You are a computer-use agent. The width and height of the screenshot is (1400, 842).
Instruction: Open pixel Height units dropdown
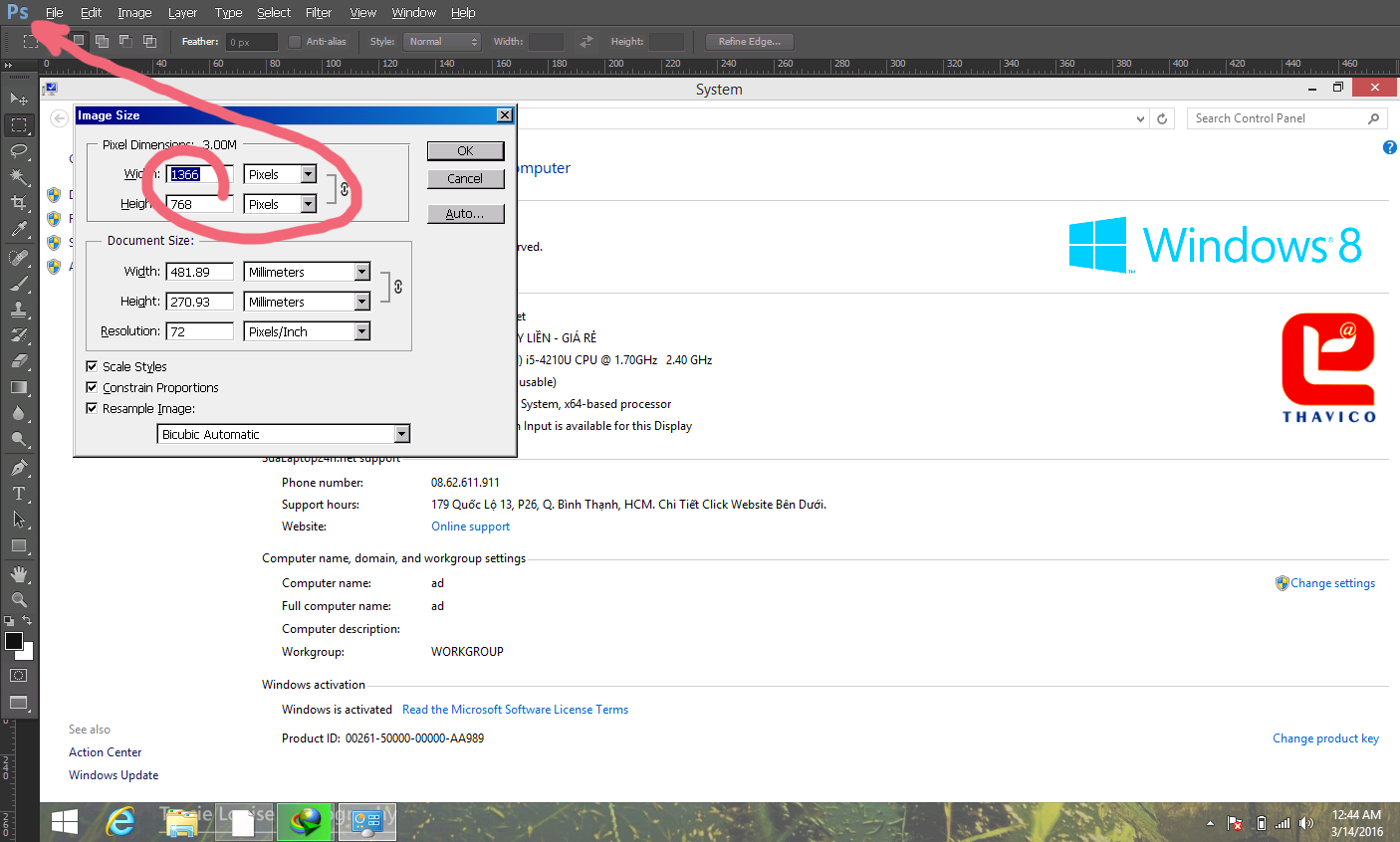(280, 204)
